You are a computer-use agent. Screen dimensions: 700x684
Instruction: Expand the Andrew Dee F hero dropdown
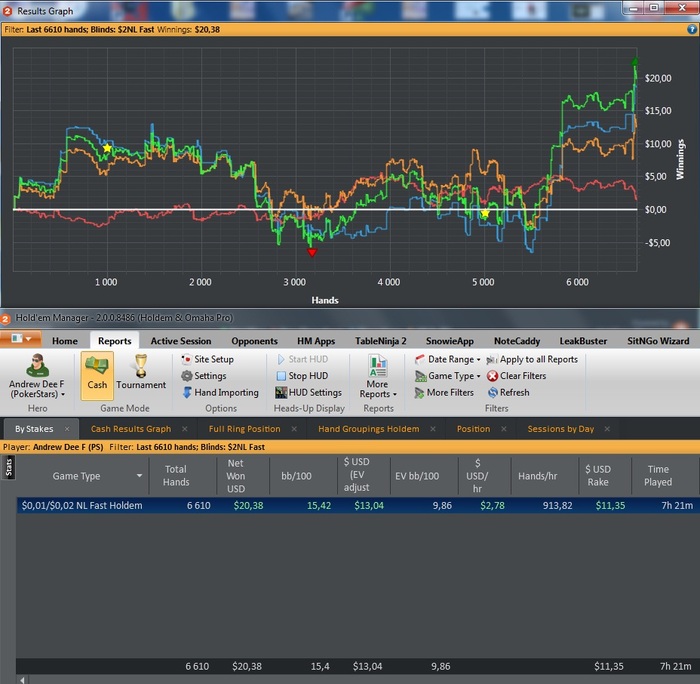click(x=63, y=394)
